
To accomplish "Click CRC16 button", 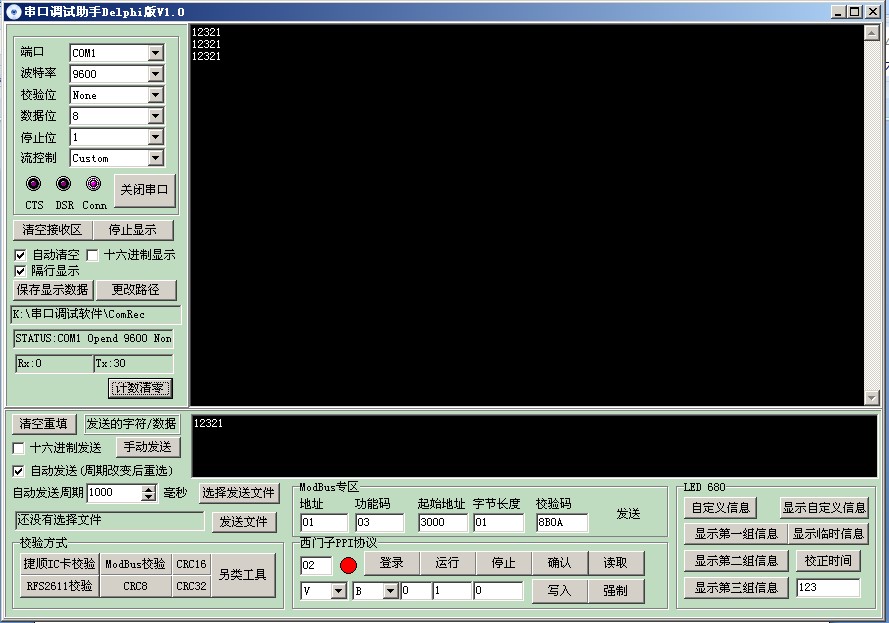I will coord(191,564).
